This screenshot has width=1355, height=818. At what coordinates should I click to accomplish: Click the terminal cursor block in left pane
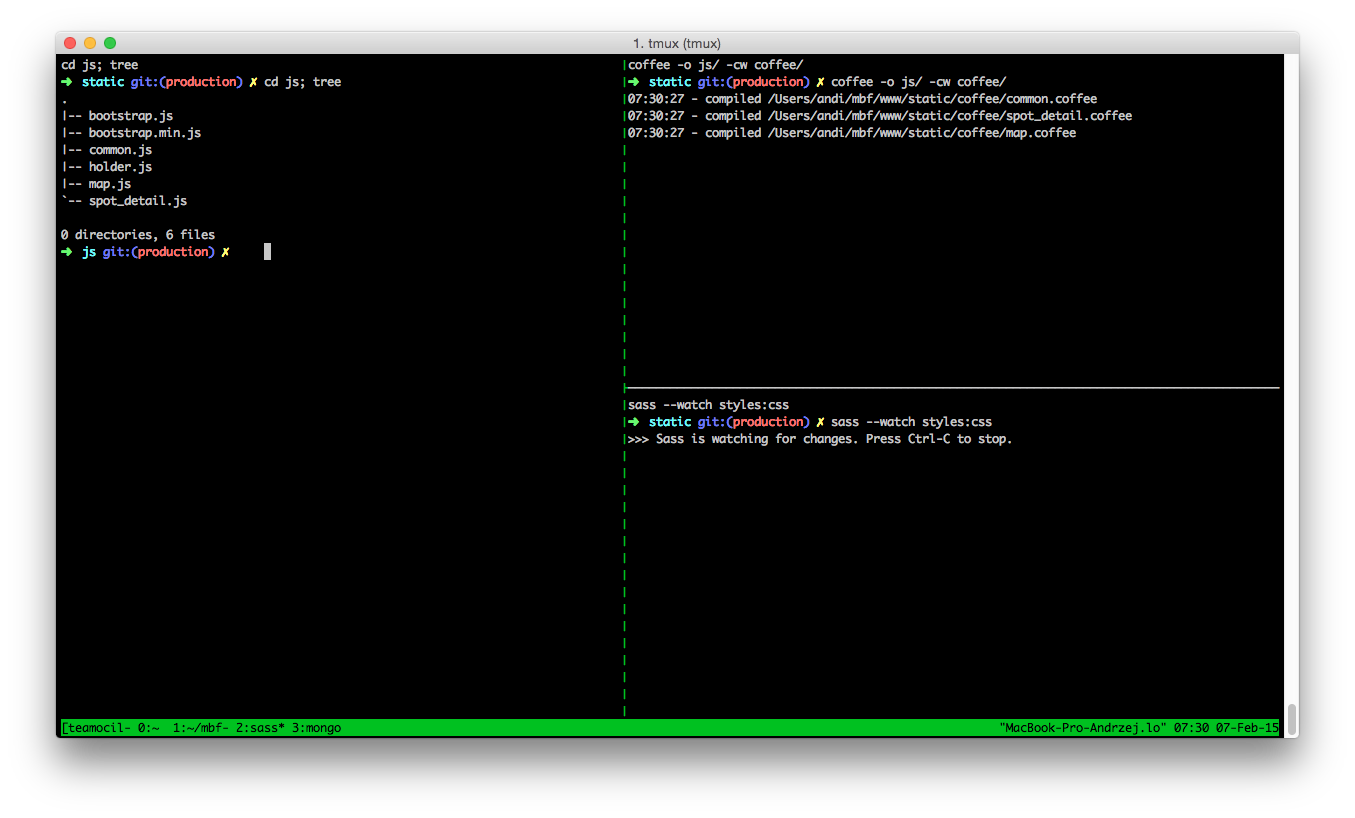point(267,252)
